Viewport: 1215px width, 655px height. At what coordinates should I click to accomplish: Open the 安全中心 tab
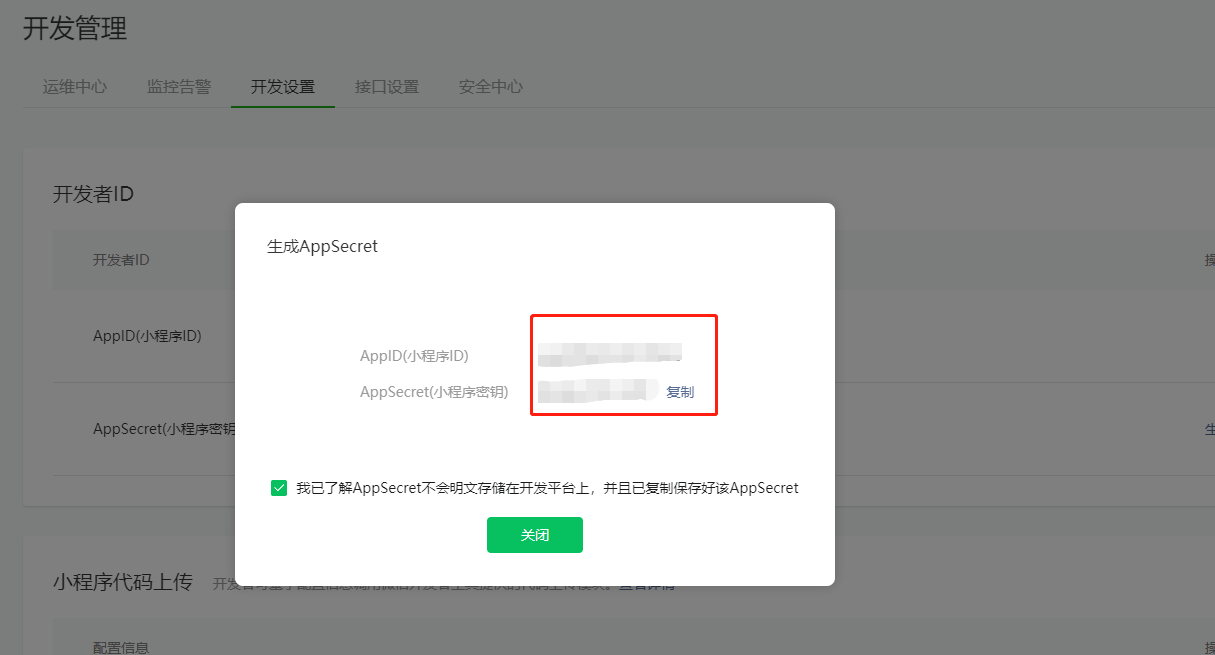point(491,87)
